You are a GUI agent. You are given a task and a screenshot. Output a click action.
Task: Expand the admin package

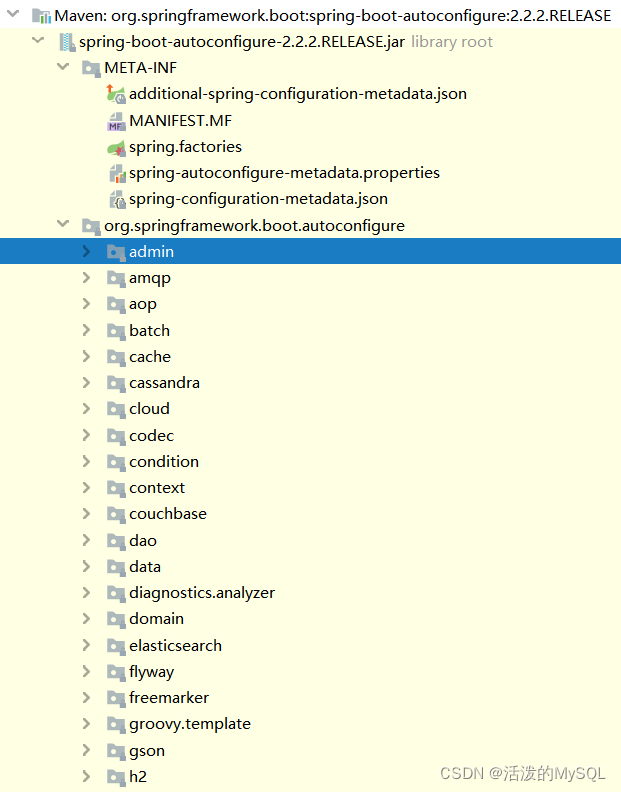(86, 251)
